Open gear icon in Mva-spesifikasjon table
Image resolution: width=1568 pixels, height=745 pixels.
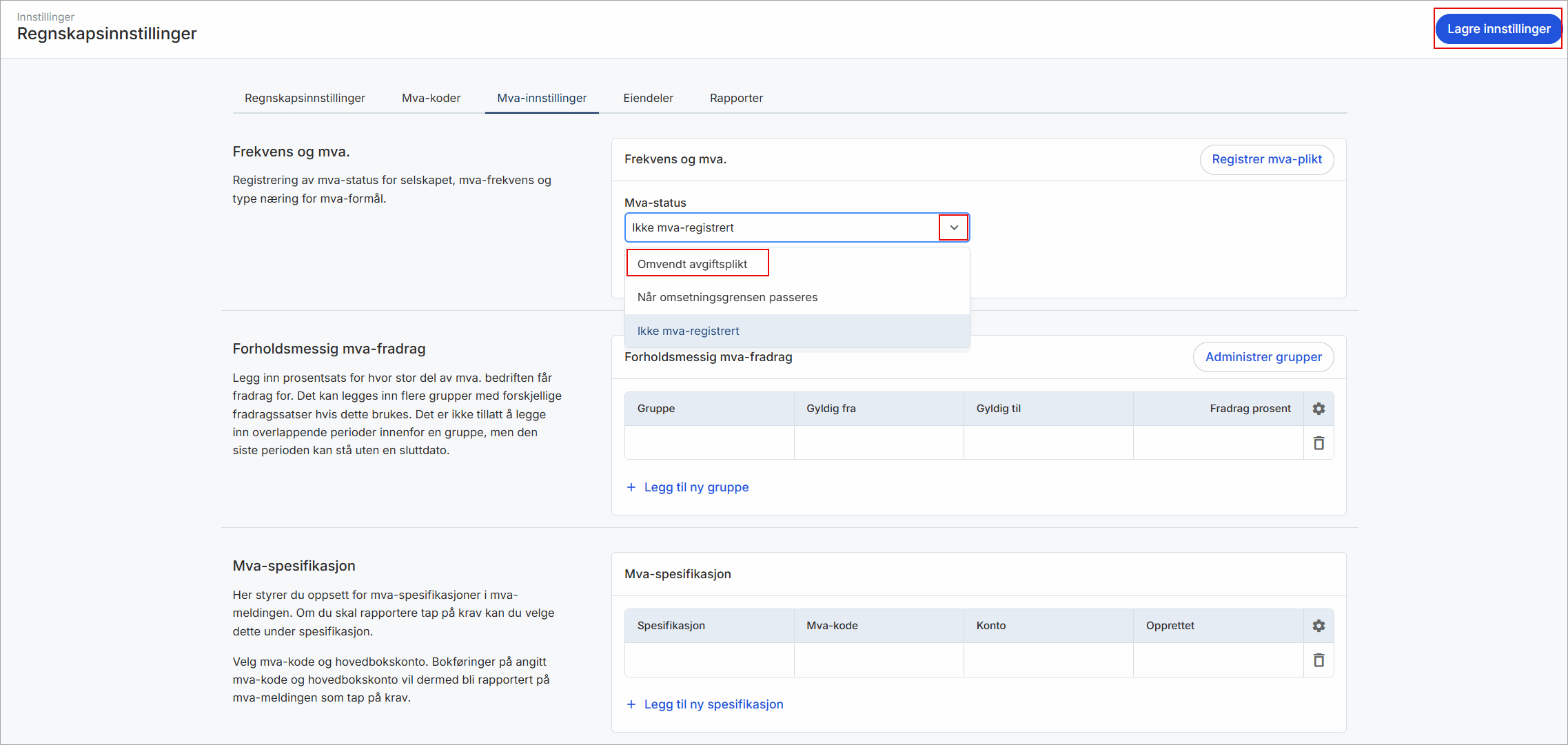(x=1318, y=626)
